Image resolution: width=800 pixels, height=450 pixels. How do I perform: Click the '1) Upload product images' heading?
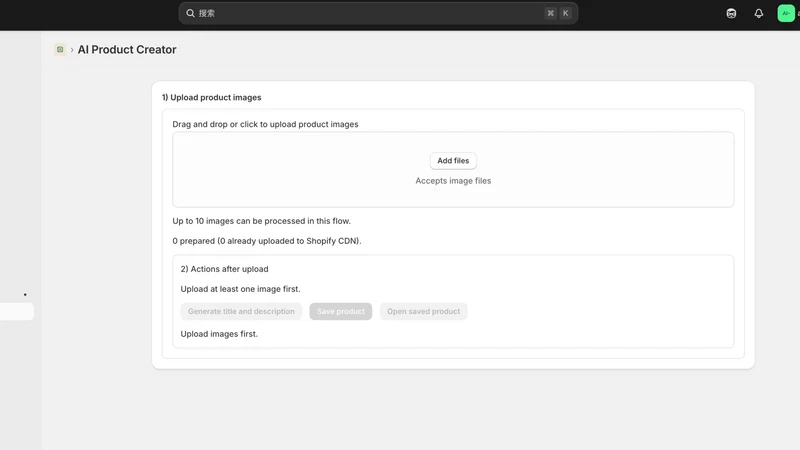[x=212, y=97]
